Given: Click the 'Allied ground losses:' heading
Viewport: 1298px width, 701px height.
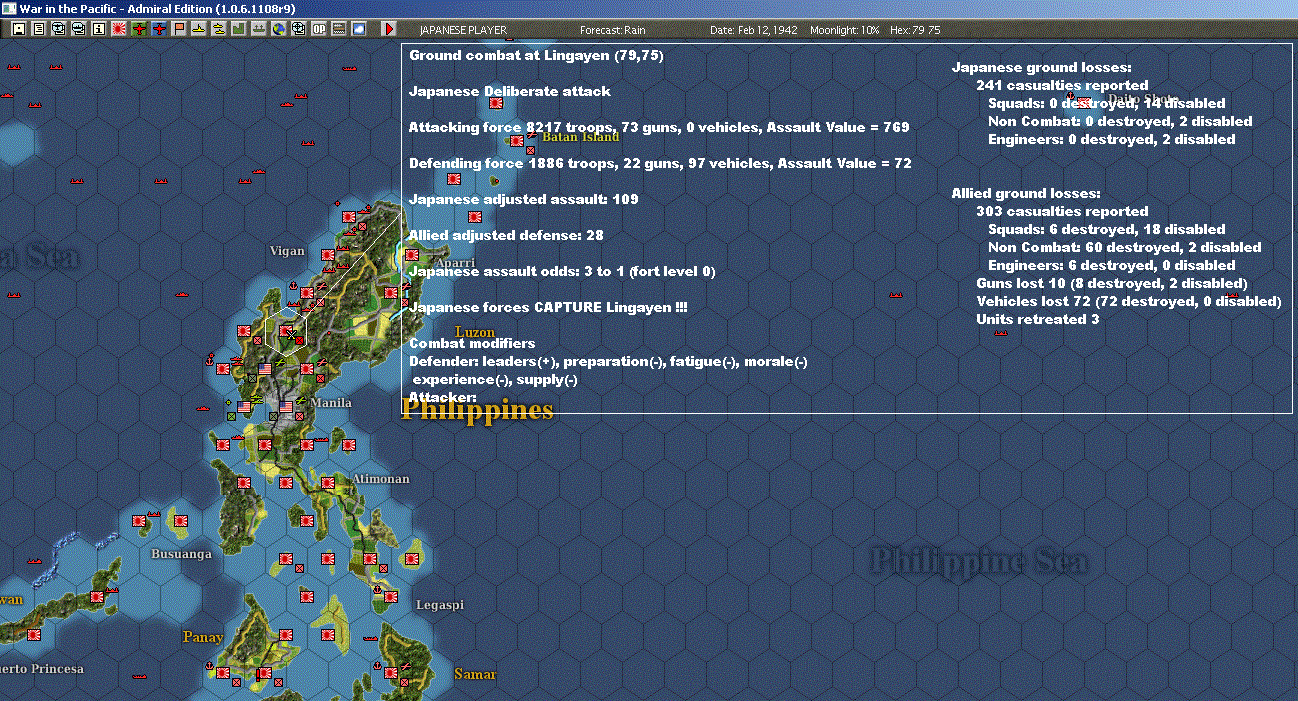Looking at the screenshot, I should (x=1026, y=193).
